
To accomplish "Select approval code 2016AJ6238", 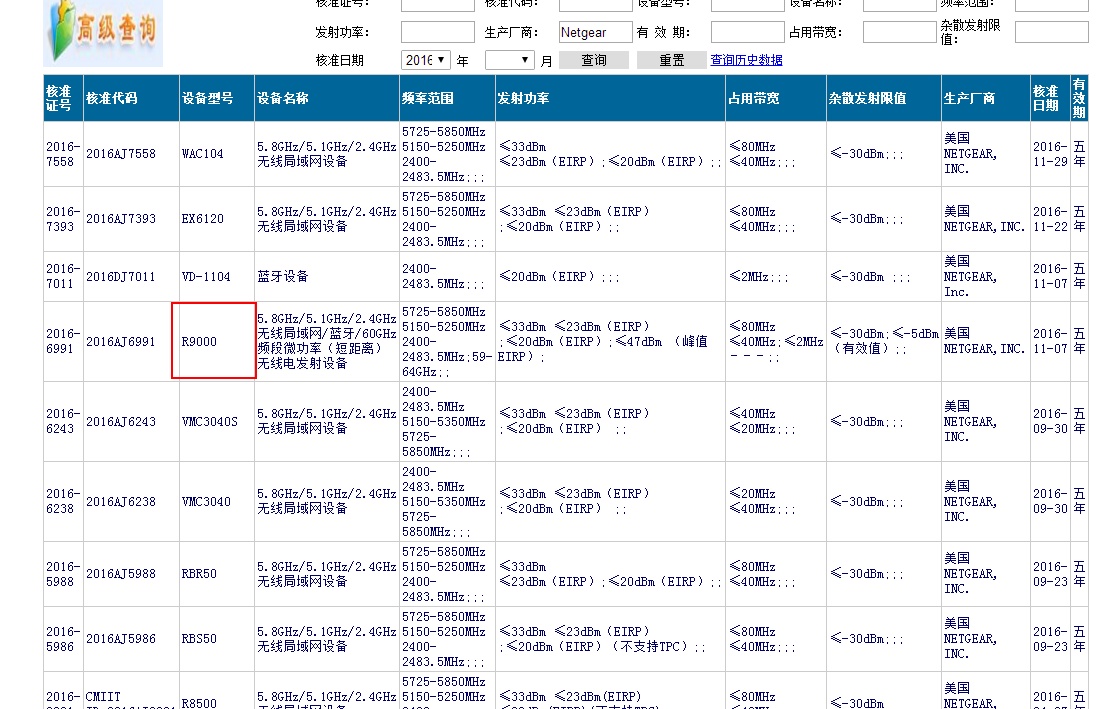I will (121, 502).
